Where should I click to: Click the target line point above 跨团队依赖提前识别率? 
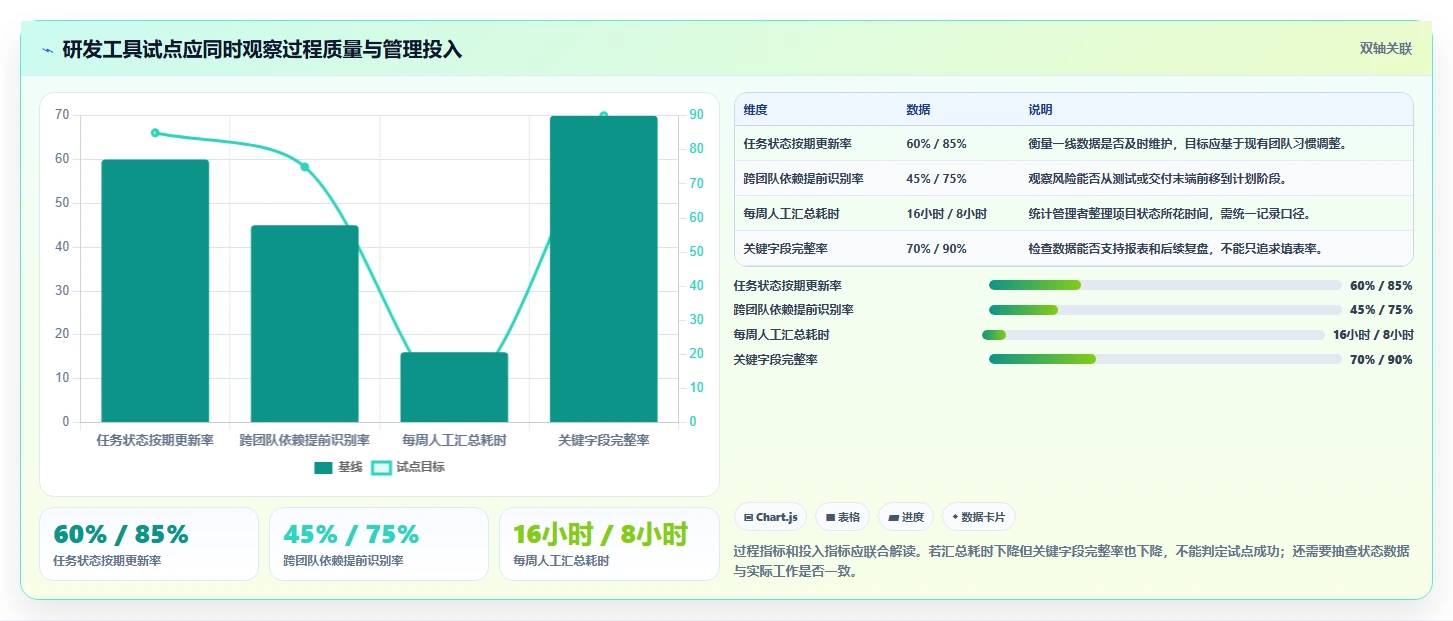304,167
